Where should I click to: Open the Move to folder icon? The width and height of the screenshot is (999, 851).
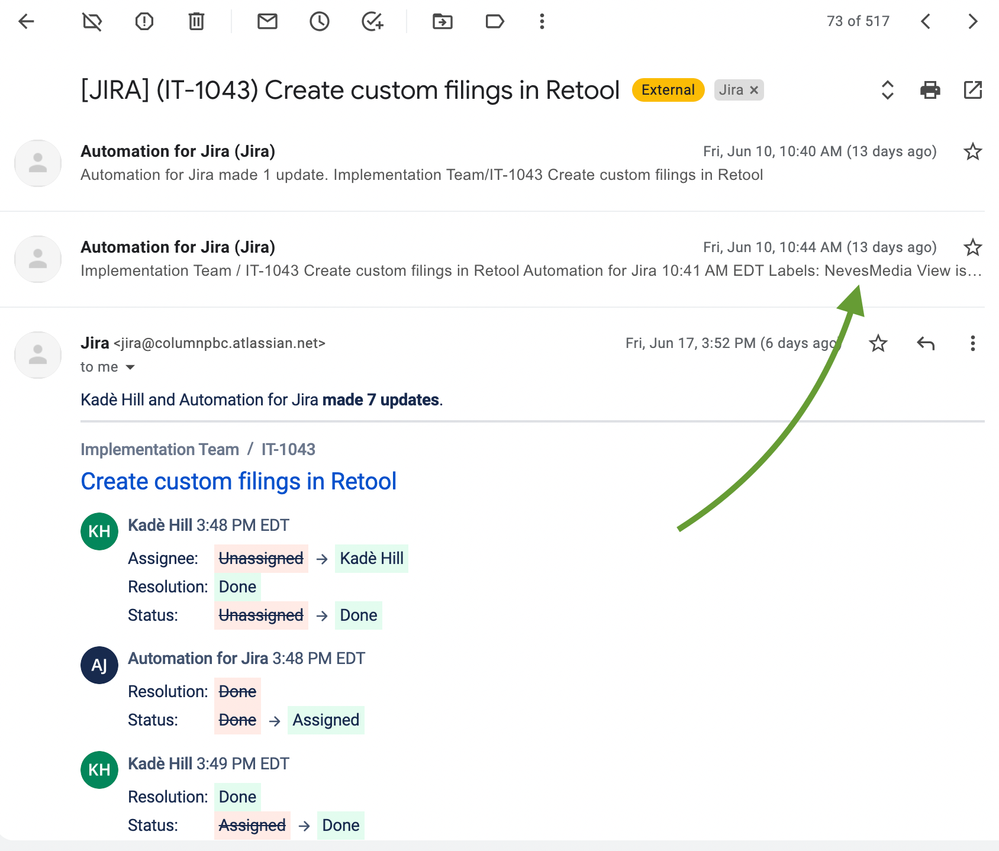(442, 22)
